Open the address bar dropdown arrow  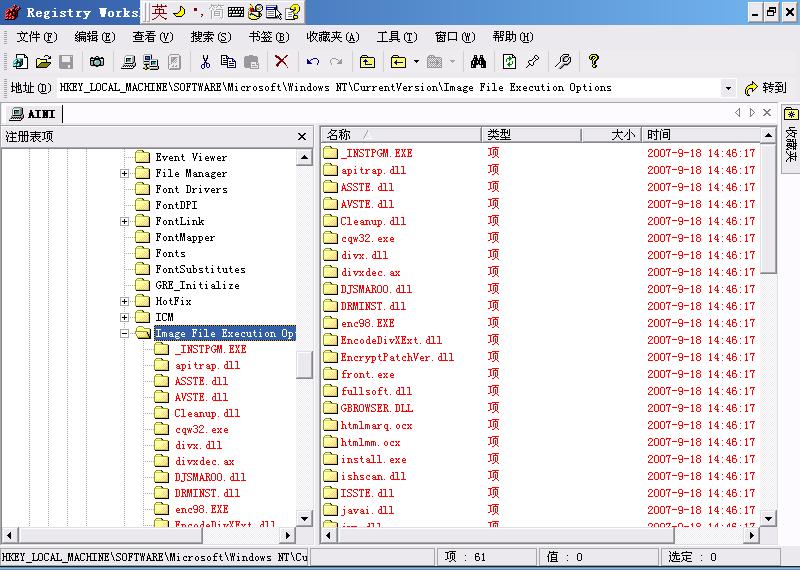(728, 88)
